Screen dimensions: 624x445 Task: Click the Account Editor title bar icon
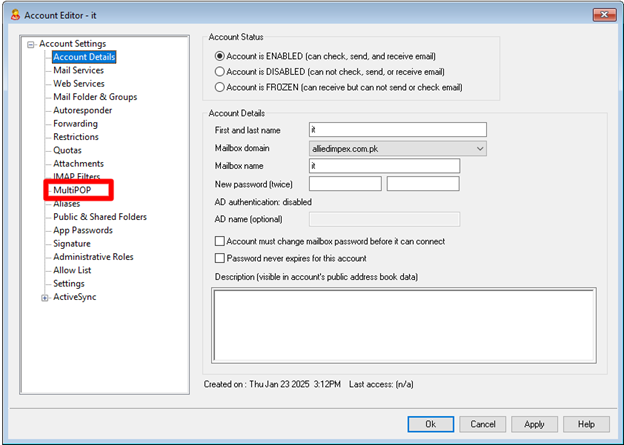(14, 13)
